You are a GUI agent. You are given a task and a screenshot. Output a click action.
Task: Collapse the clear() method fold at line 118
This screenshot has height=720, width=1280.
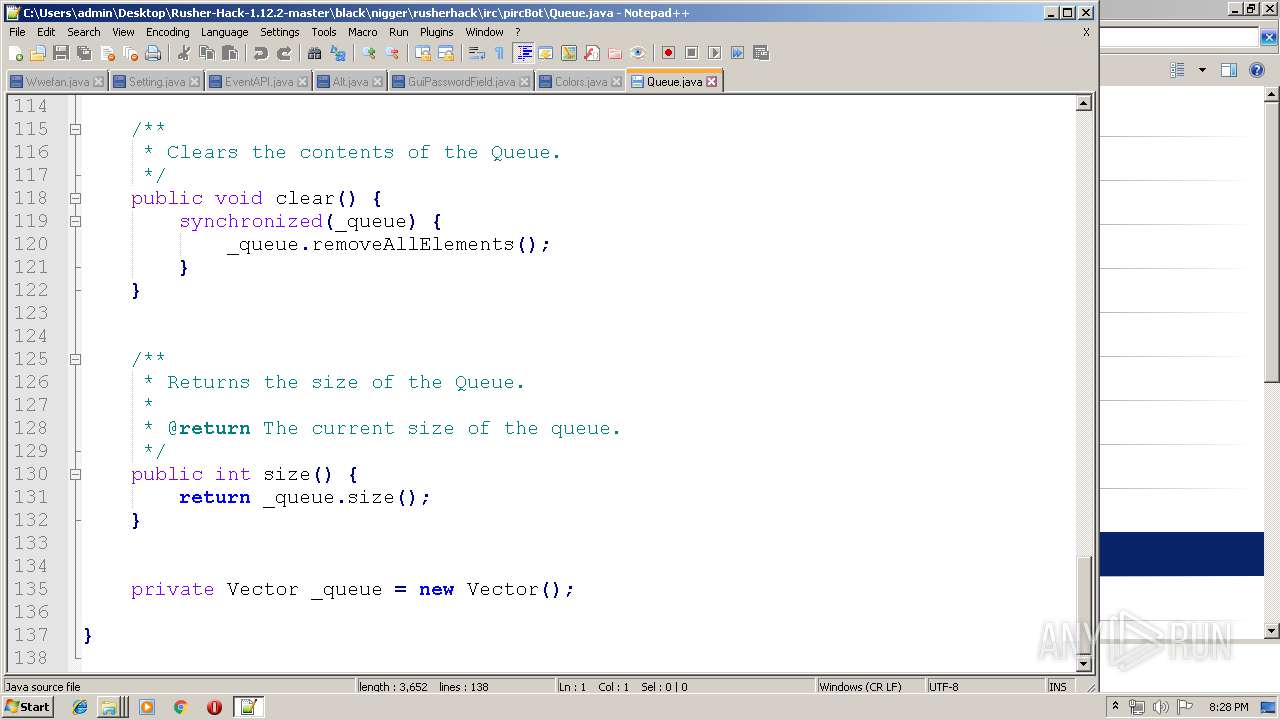coord(75,198)
